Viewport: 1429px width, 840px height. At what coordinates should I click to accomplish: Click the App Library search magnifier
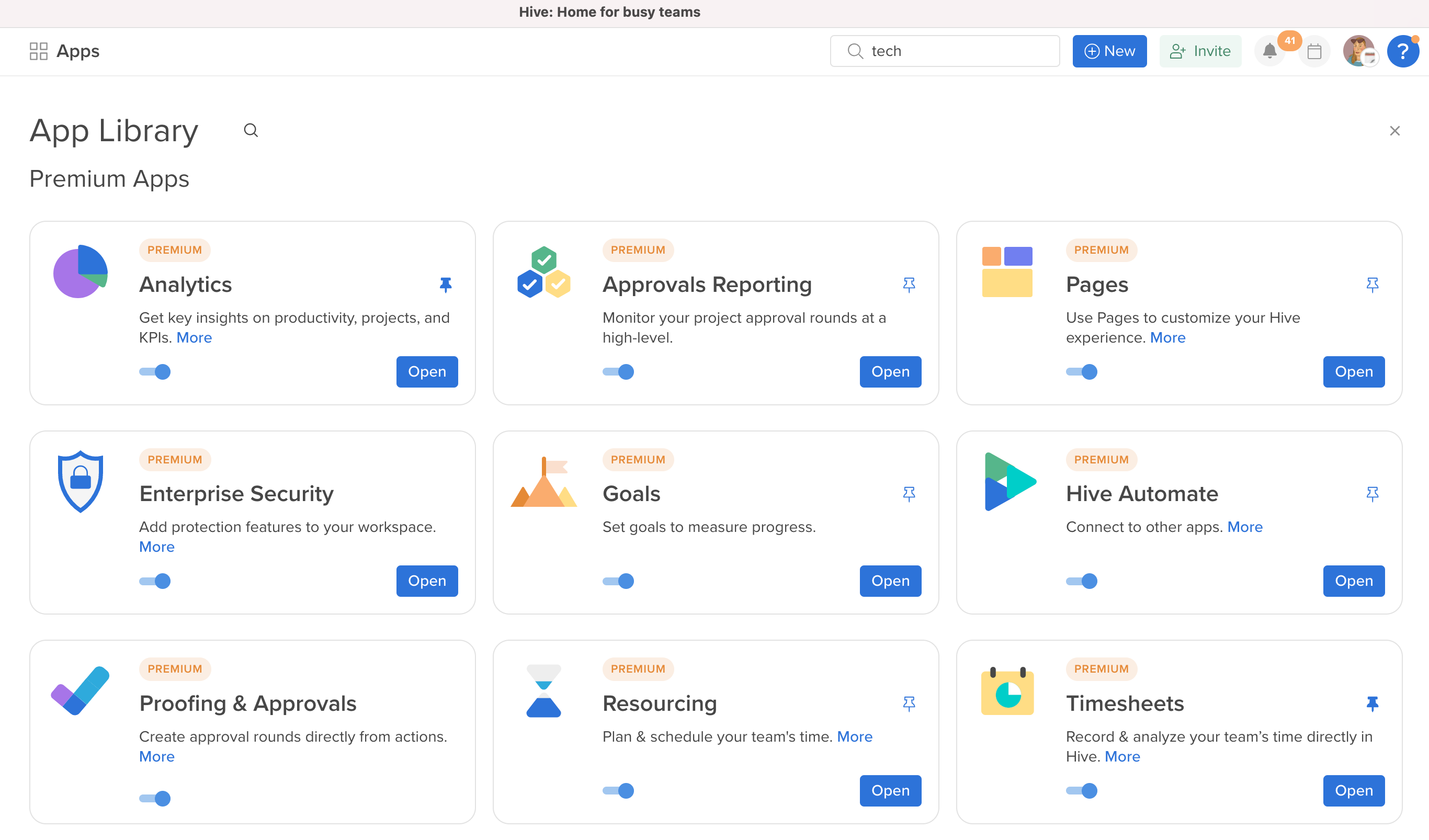(251, 131)
